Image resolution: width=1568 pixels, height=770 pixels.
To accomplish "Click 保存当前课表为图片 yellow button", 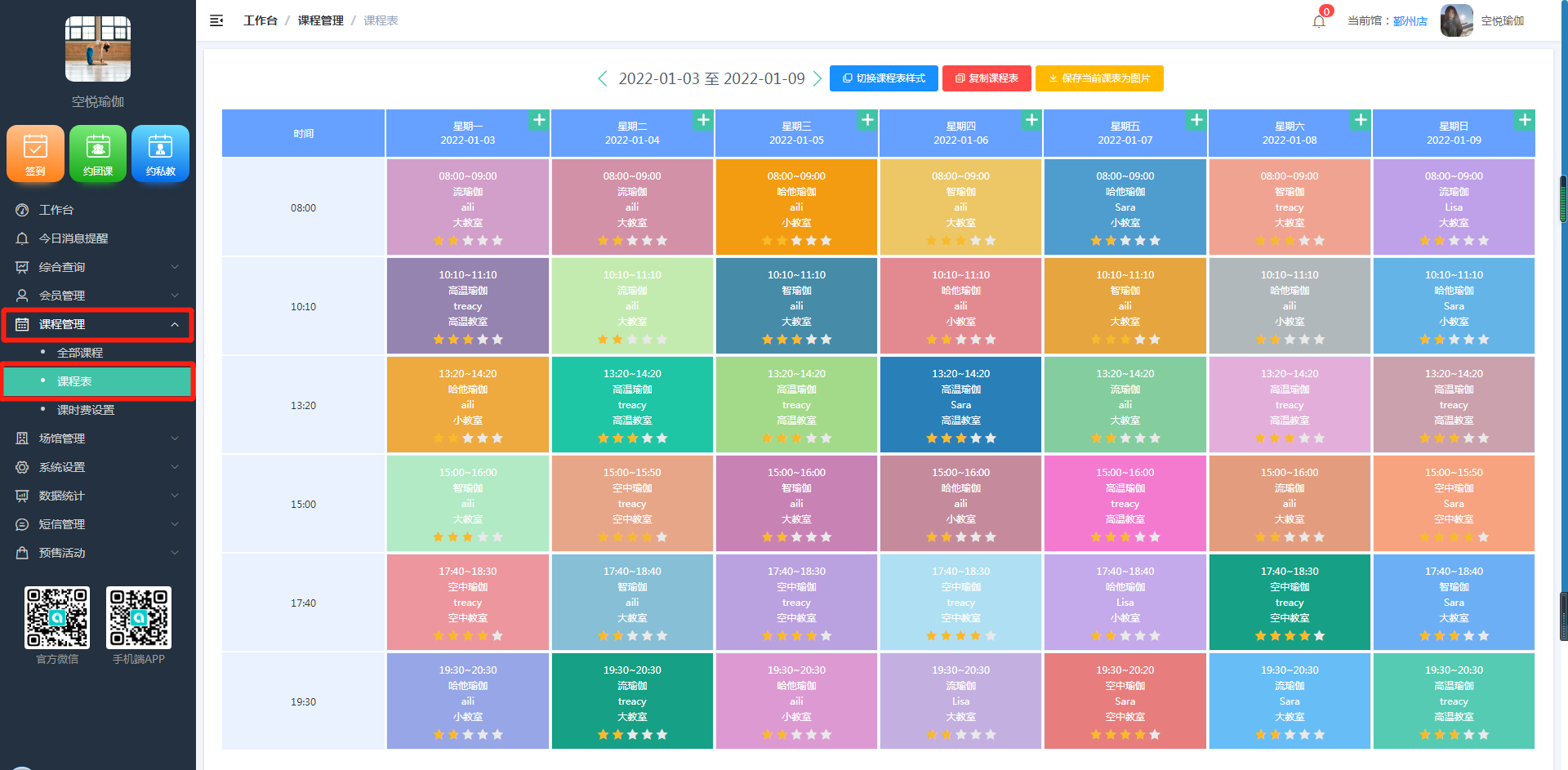I will tap(1099, 78).
